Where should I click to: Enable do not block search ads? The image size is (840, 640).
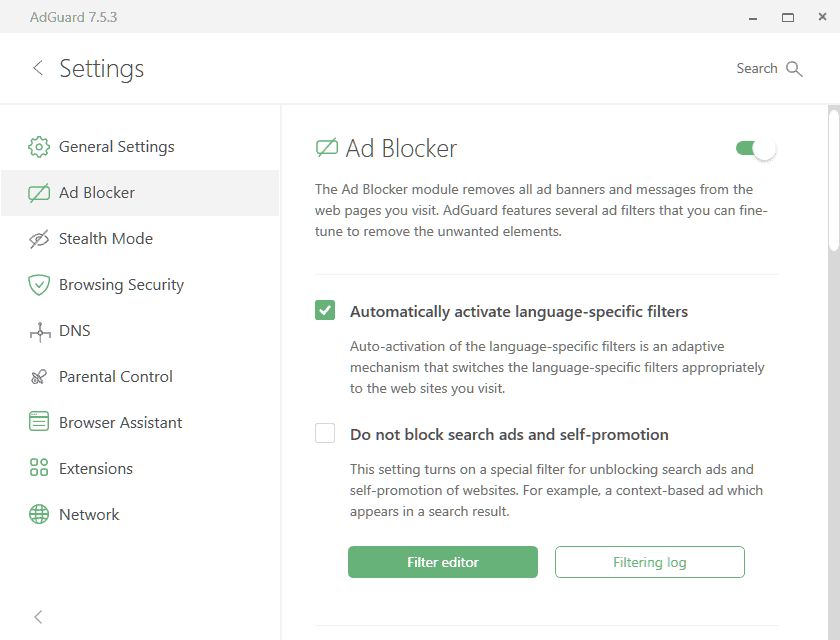coord(325,433)
